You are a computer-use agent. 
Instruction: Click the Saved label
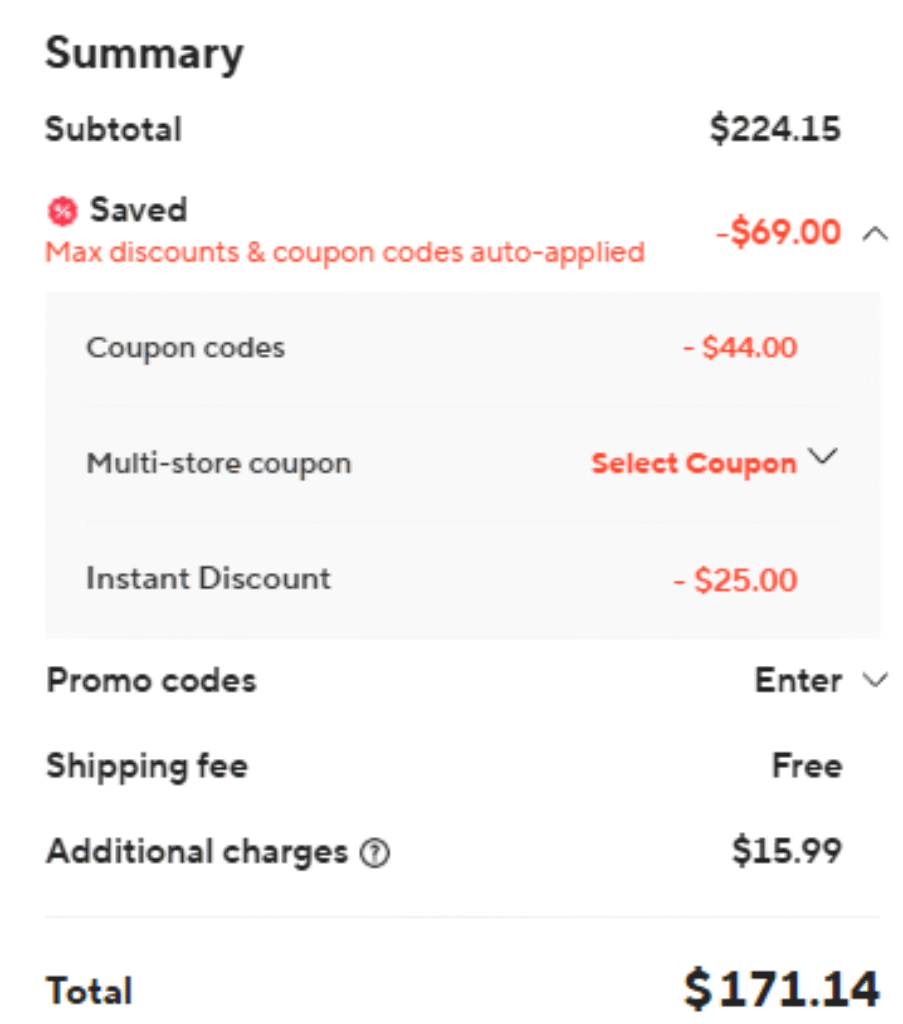click(x=138, y=210)
